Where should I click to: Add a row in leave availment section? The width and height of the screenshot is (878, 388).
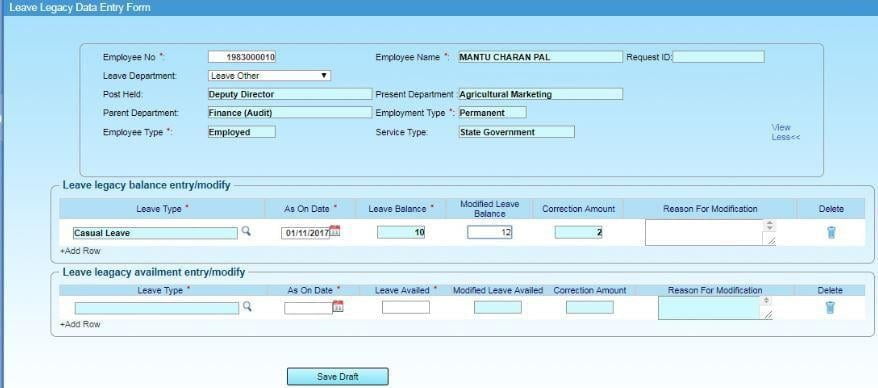coord(80,324)
